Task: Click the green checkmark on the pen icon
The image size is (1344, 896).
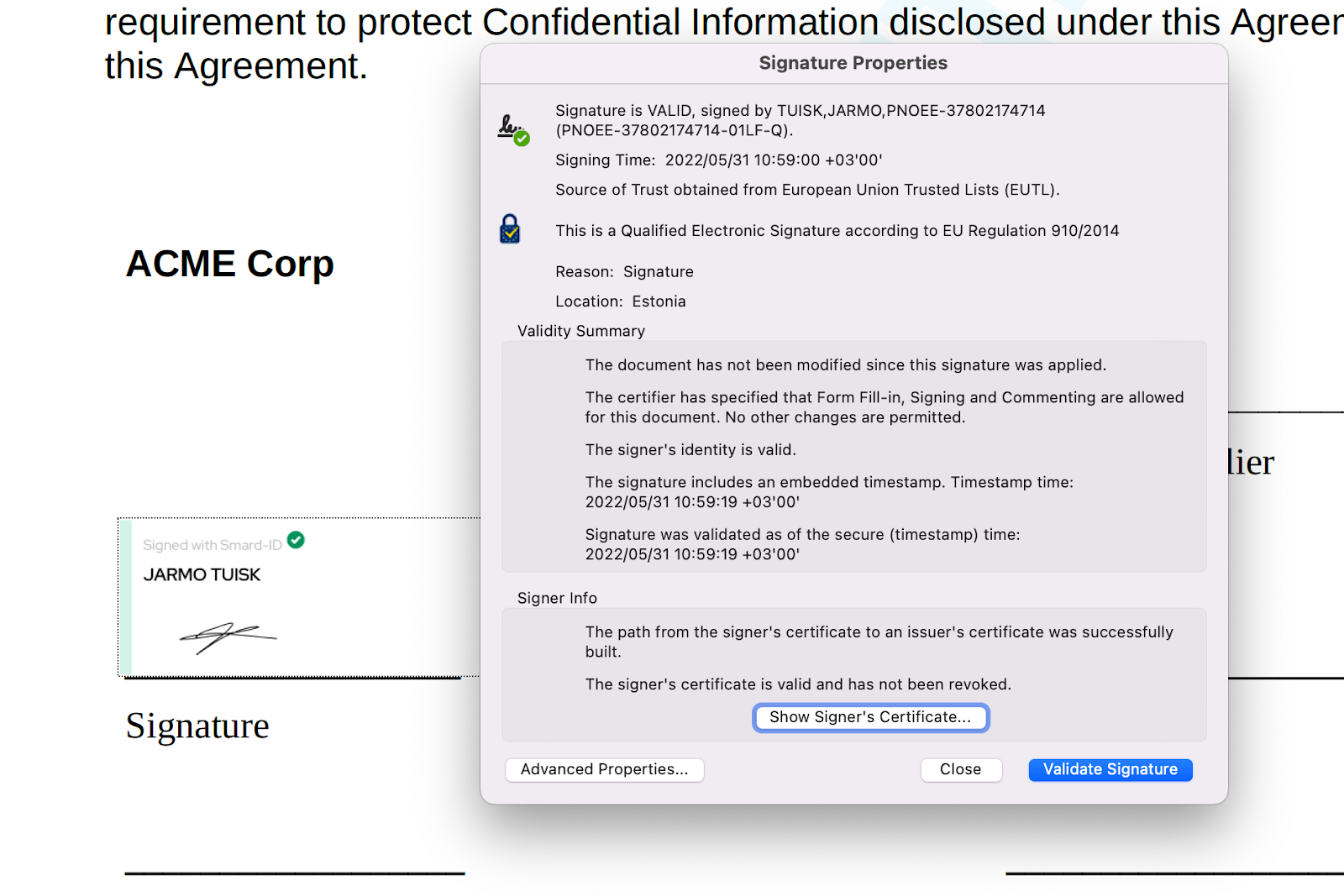Action: (x=523, y=138)
